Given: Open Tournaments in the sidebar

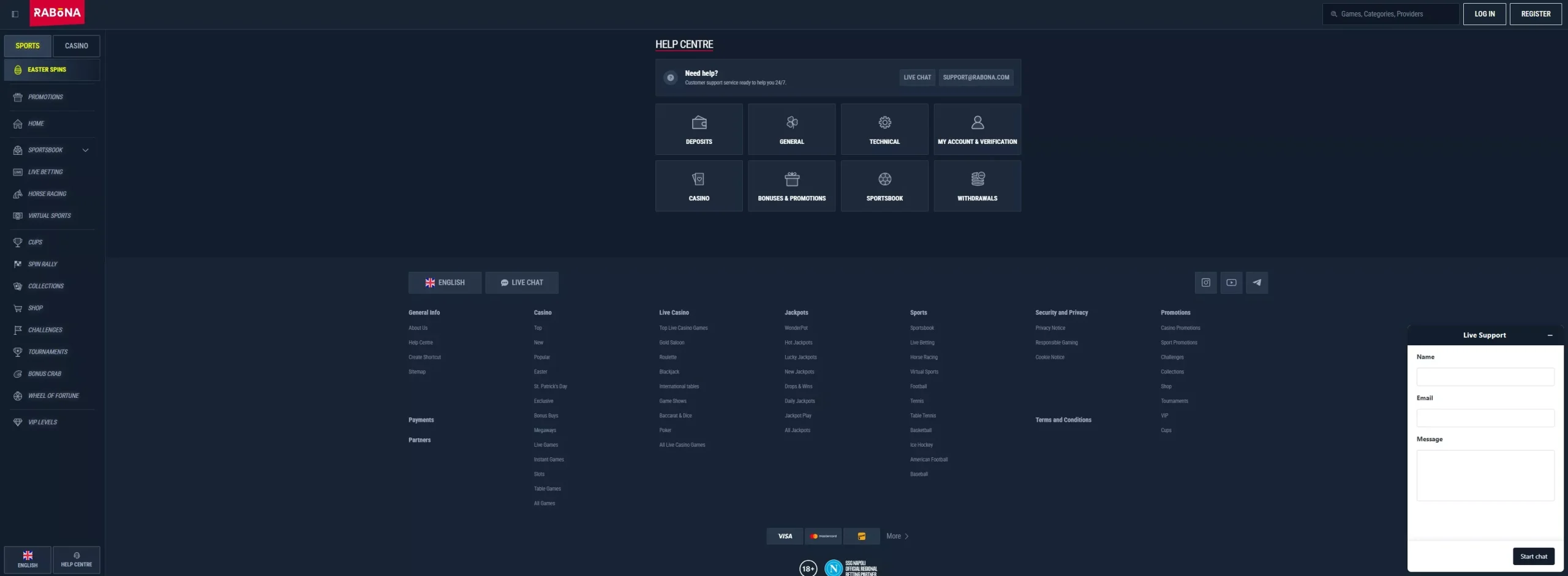Looking at the screenshot, I should [x=52, y=352].
